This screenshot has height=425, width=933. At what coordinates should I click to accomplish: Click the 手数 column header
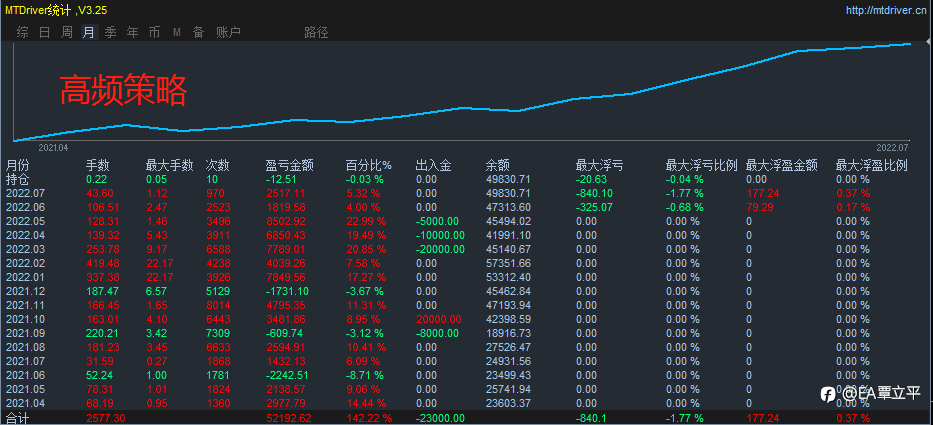(98, 165)
